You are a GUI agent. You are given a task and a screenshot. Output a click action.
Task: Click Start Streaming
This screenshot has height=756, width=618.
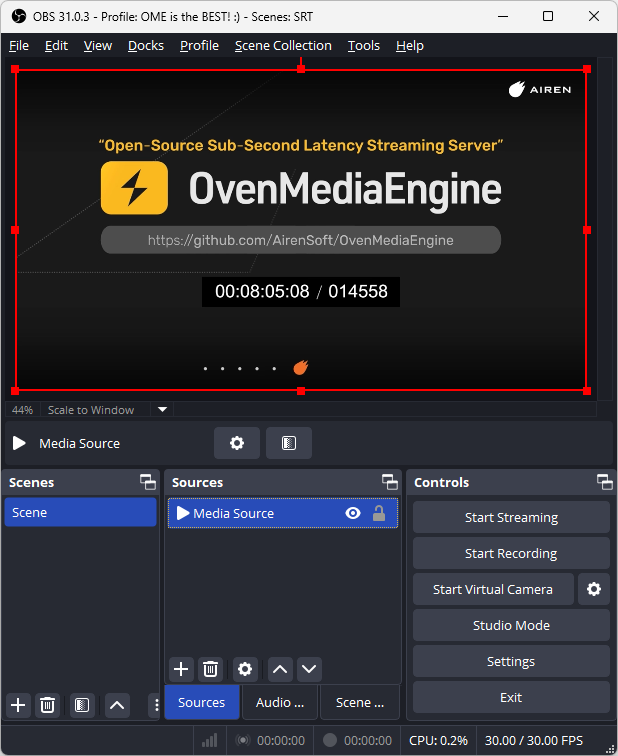pos(511,517)
